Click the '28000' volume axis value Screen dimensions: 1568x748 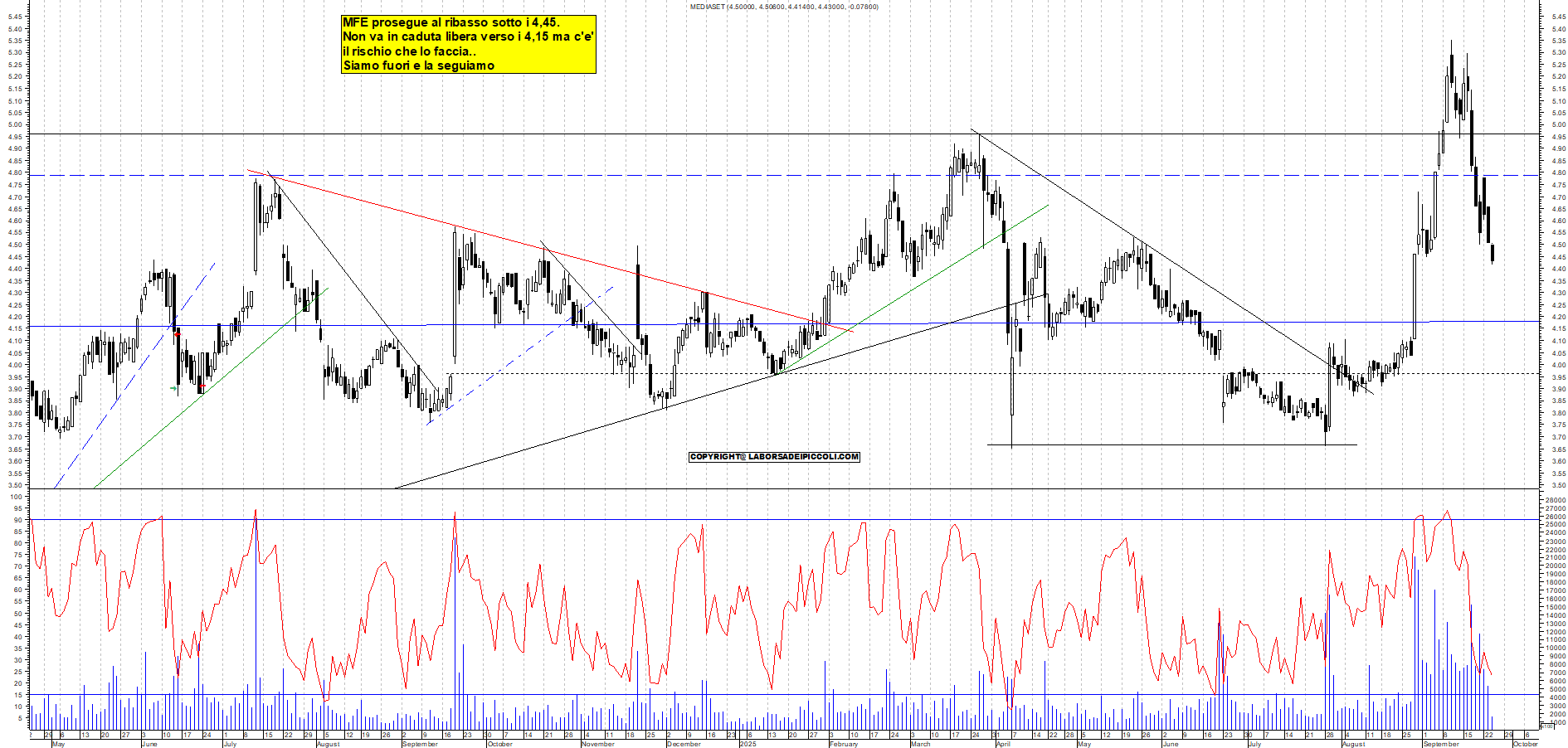click(x=1556, y=500)
